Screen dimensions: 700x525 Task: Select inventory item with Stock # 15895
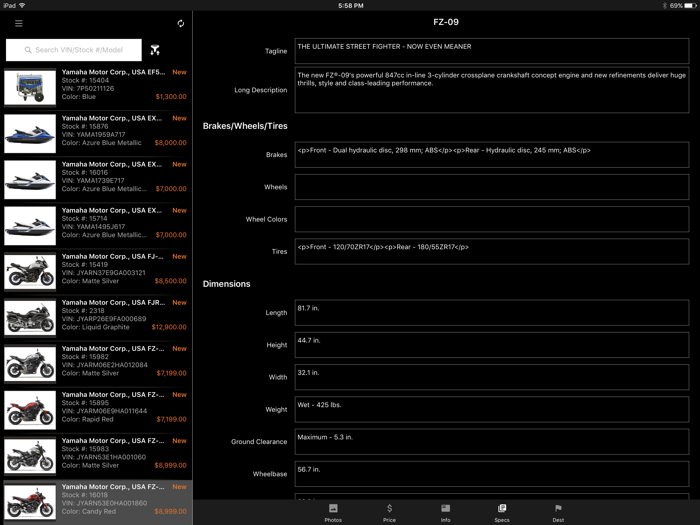coord(96,409)
